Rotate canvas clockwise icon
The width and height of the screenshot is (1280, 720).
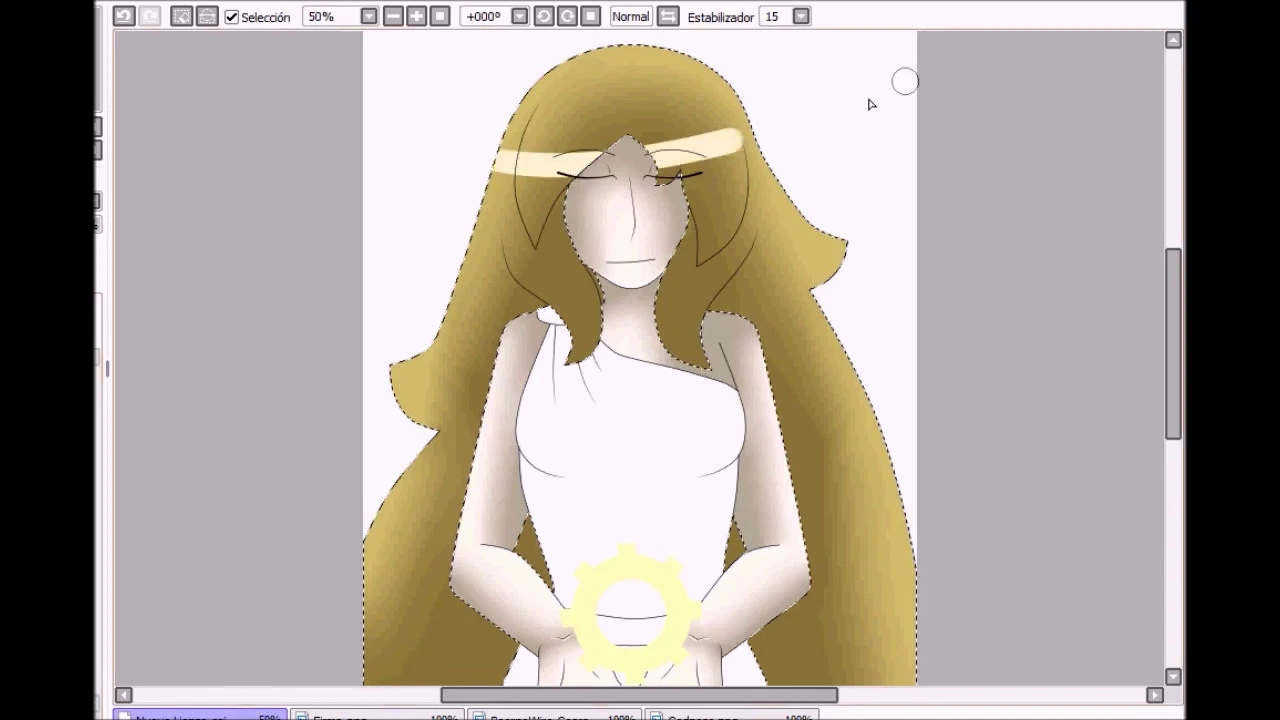(567, 16)
